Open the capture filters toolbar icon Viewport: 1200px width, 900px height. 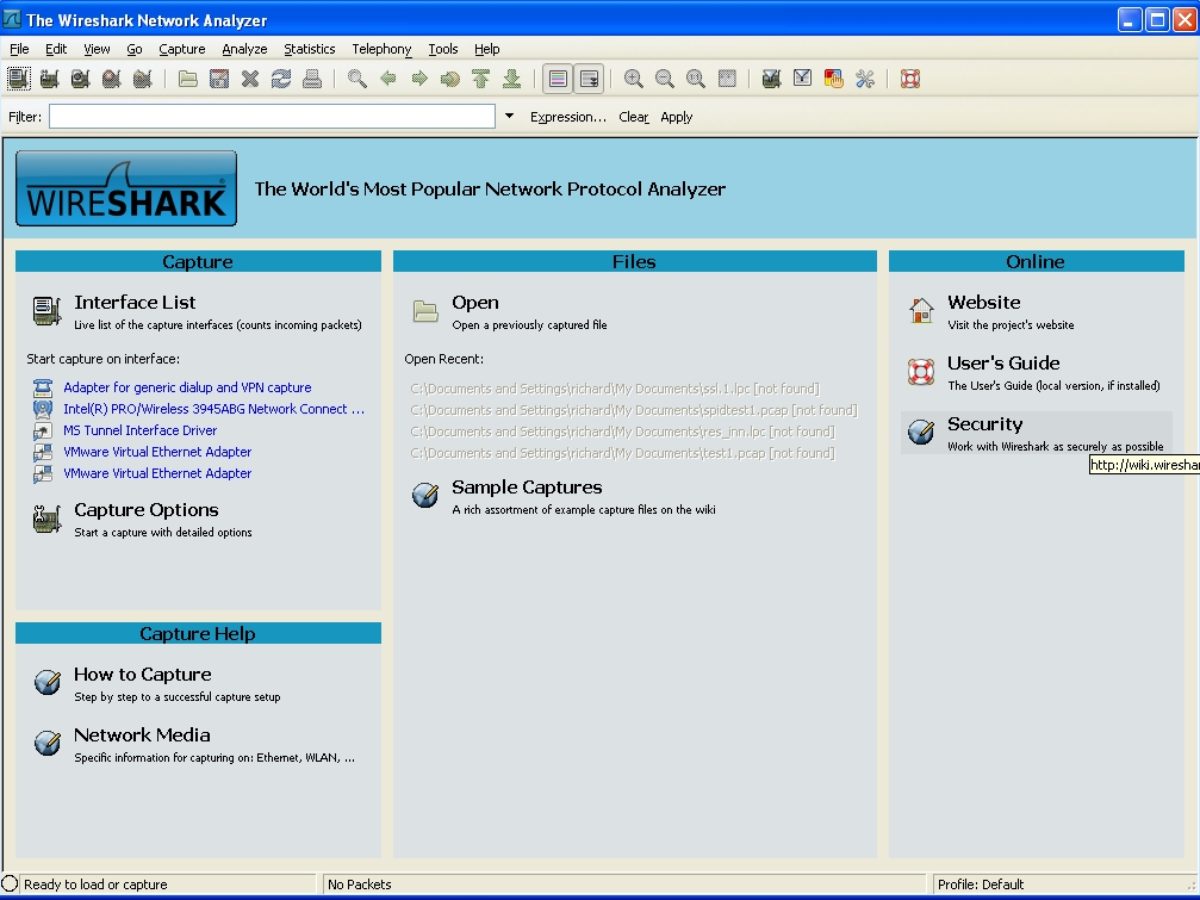(x=771, y=79)
